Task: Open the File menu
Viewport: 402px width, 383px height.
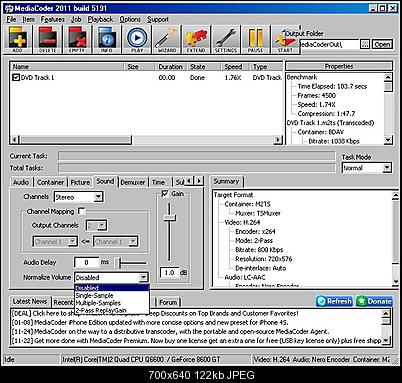Action: click(x=11, y=20)
